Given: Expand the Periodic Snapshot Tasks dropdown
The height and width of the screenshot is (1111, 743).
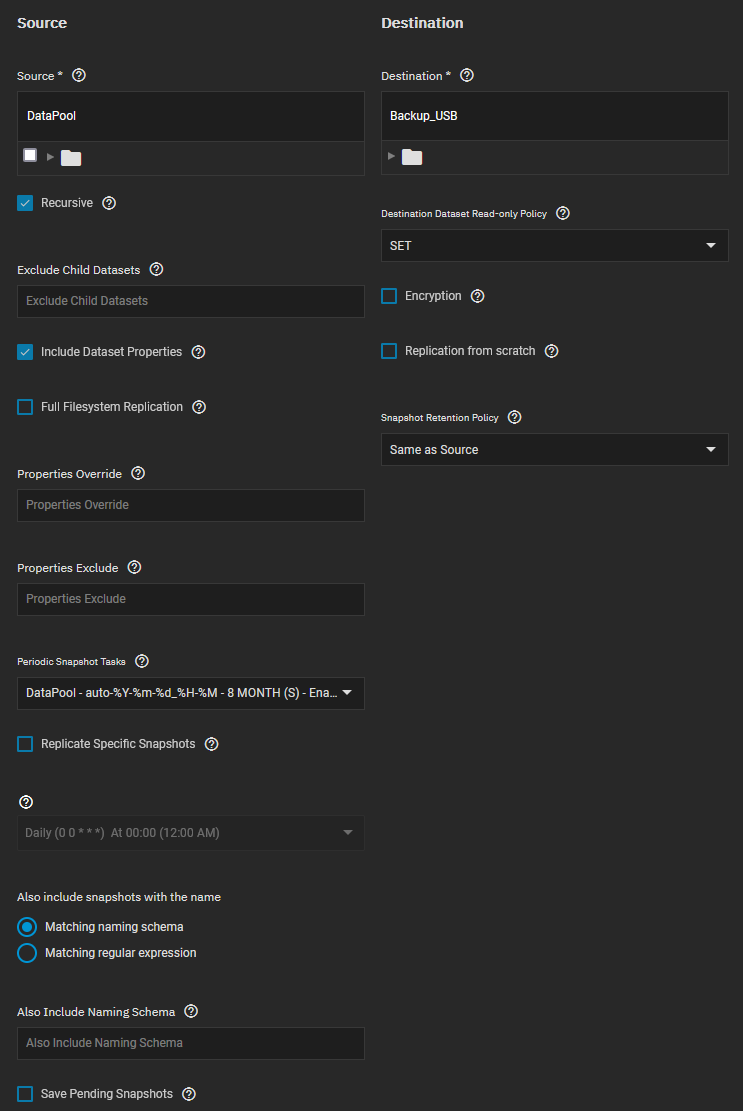Looking at the screenshot, I should coord(190,693).
